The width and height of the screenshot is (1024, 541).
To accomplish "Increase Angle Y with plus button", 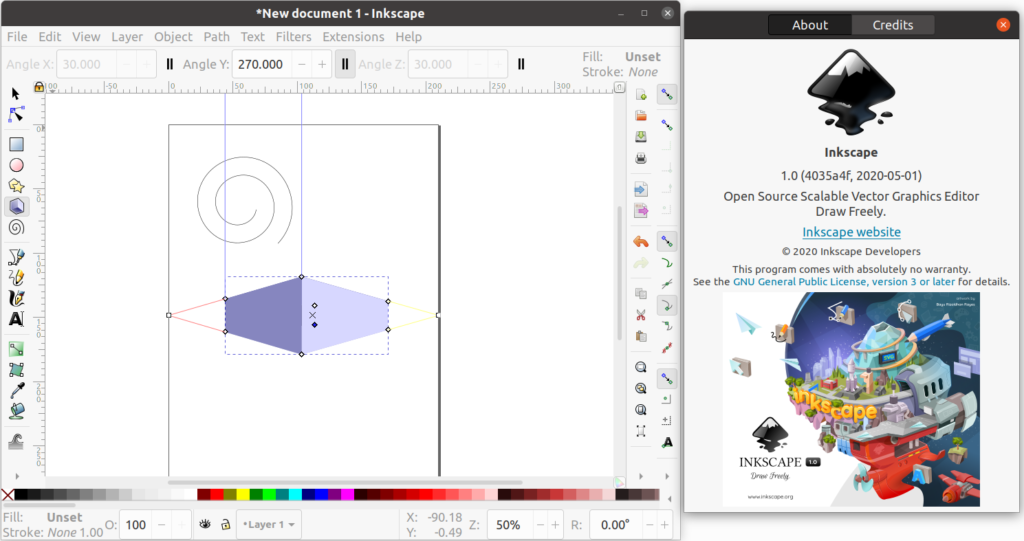I will [322, 64].
